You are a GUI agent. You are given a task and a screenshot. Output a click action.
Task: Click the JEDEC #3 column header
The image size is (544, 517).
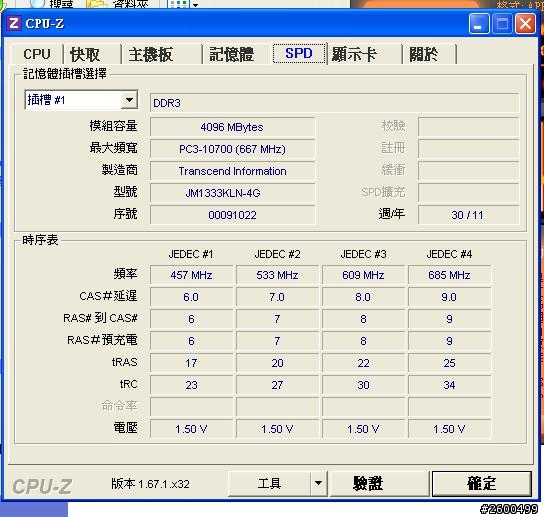coord(363,254)
